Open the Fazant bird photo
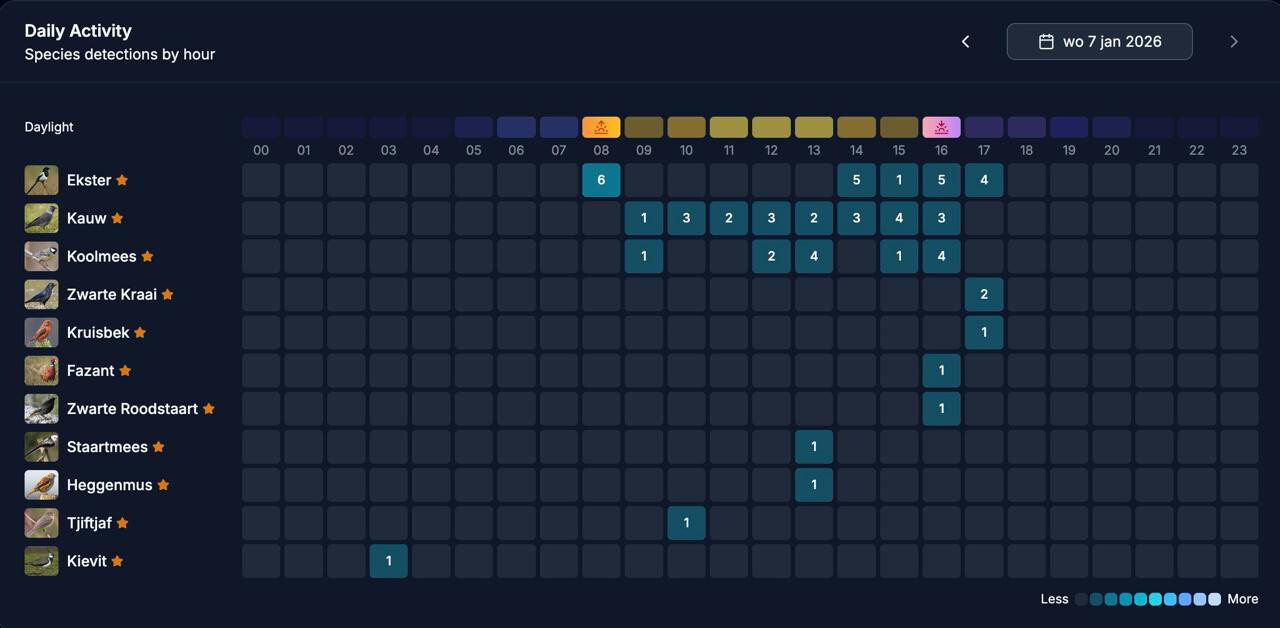The width and height of the screenshot is (1280, 628). [41, 371]
